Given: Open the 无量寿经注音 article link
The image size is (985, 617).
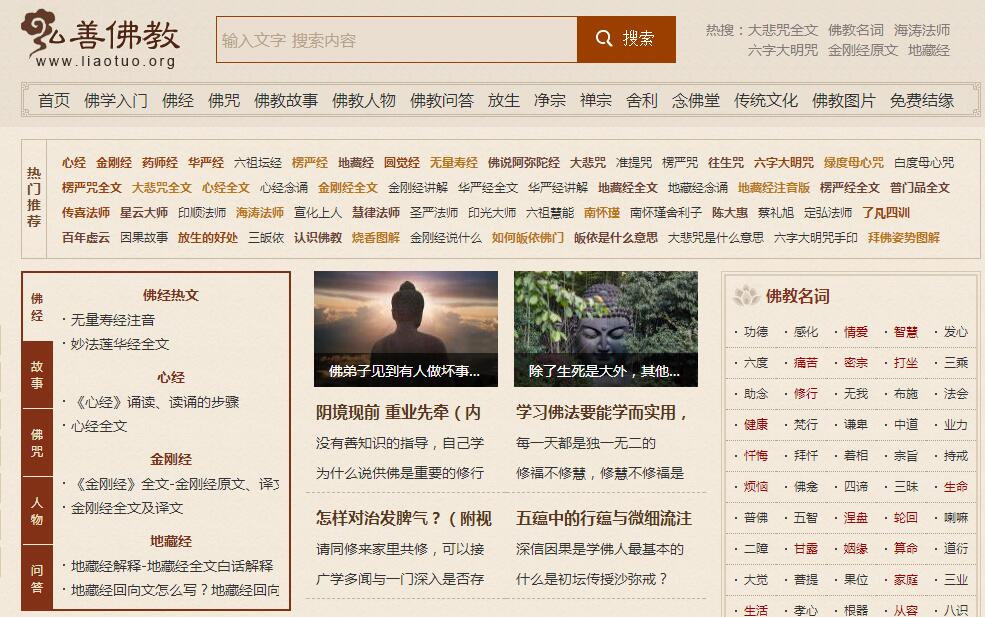Looking at the screenshot, I should coord(112,320).
